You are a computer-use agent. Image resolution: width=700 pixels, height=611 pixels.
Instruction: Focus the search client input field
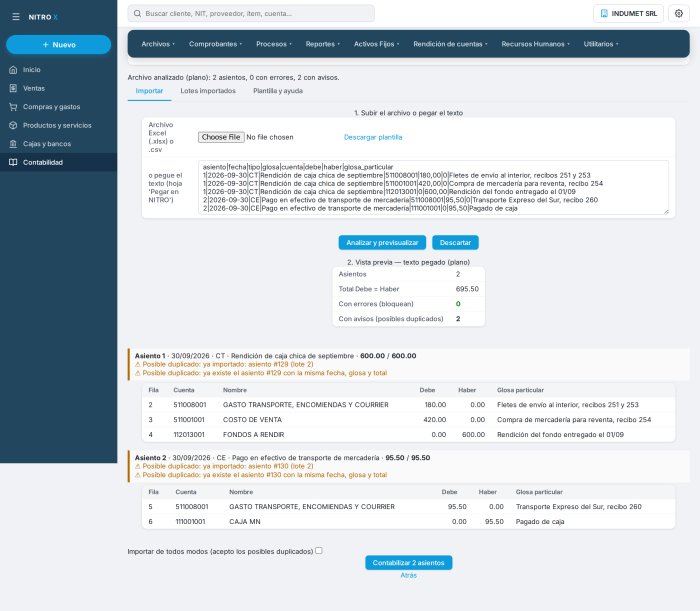[251, 13]
